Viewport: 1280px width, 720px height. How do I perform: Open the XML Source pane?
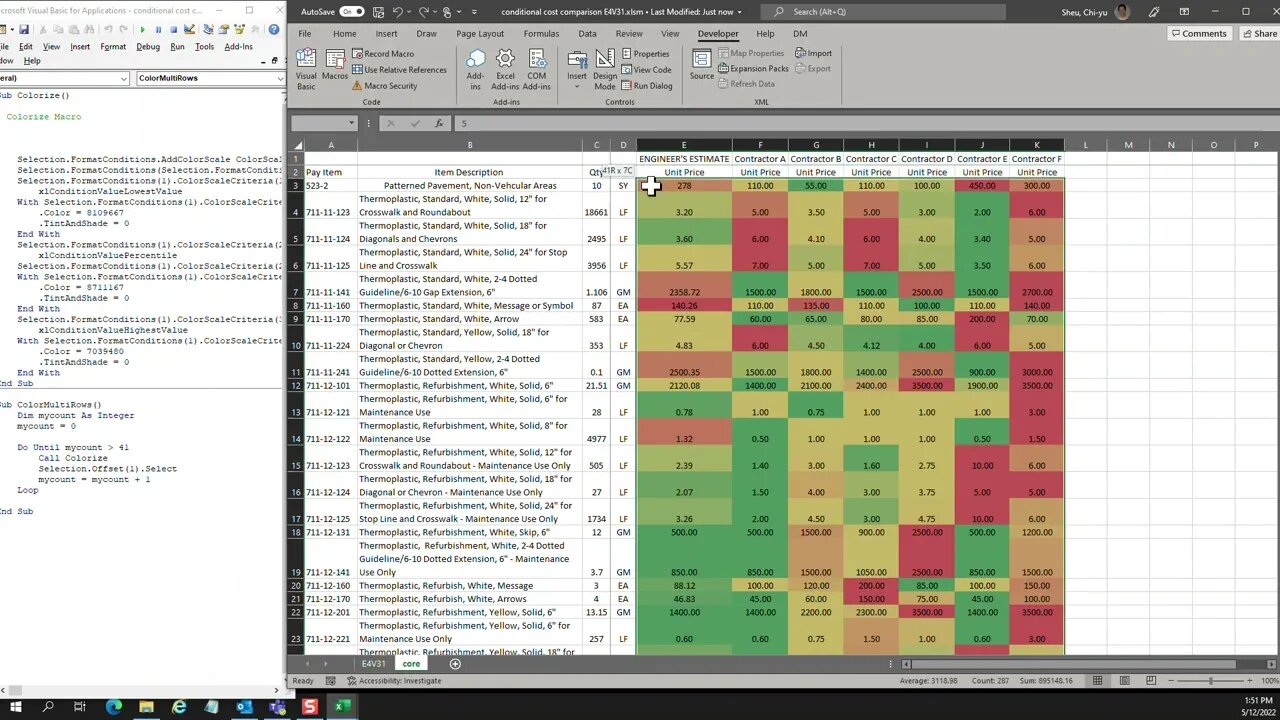pos(702,64)
